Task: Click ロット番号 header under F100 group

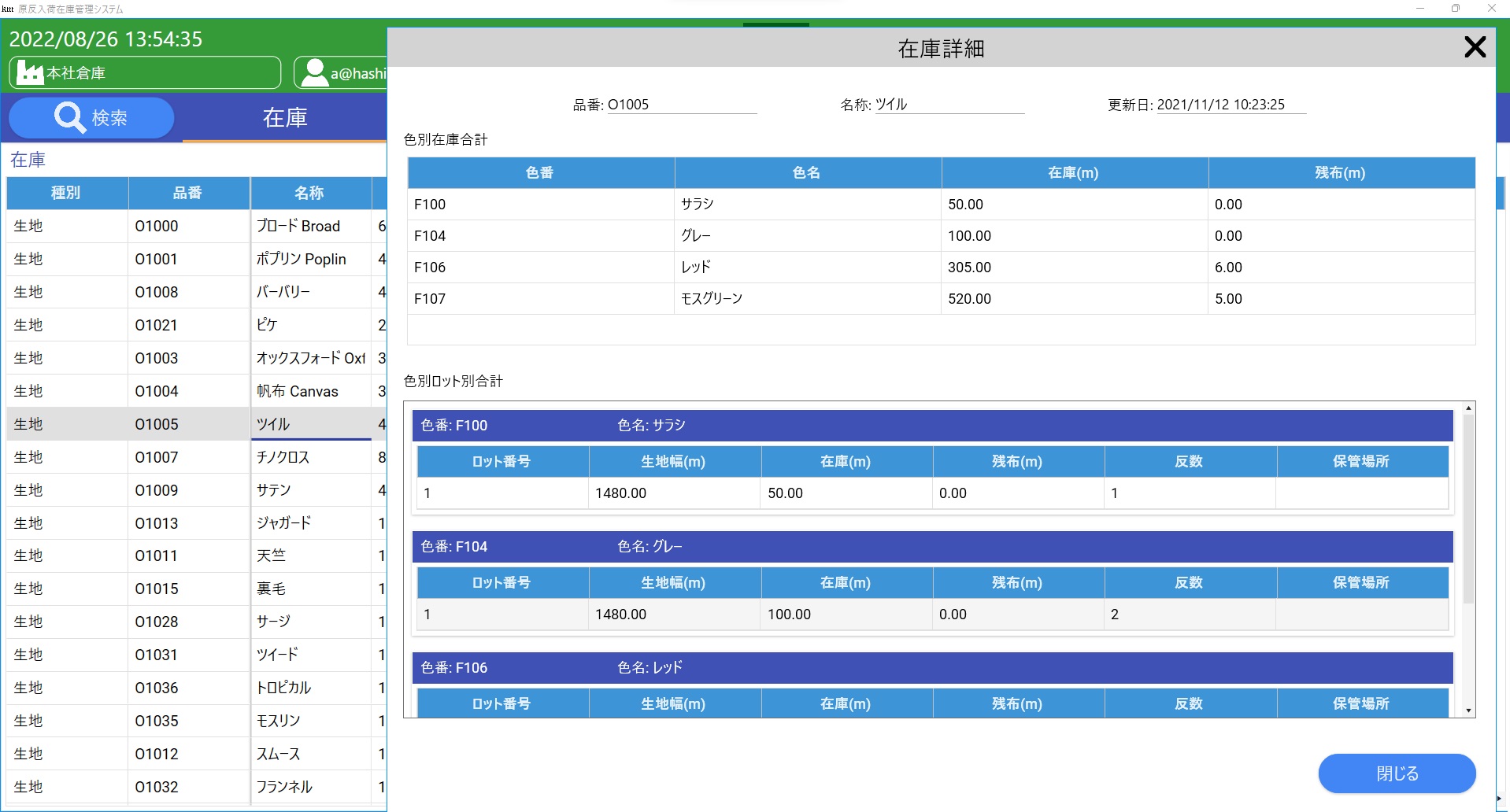Action: pyautogui.click(x=503, y=462)
